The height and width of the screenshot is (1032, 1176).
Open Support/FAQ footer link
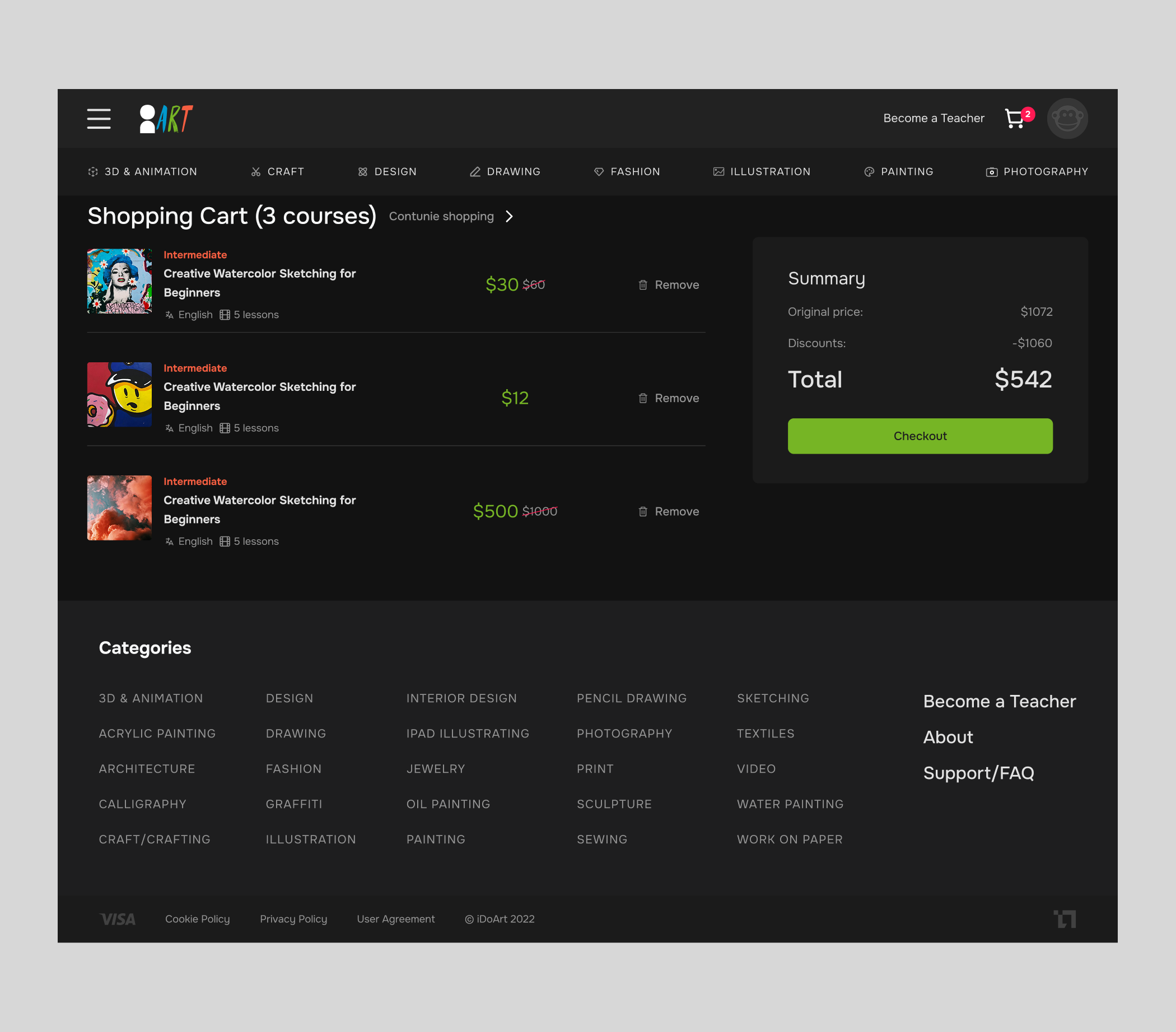click(978, 773)
